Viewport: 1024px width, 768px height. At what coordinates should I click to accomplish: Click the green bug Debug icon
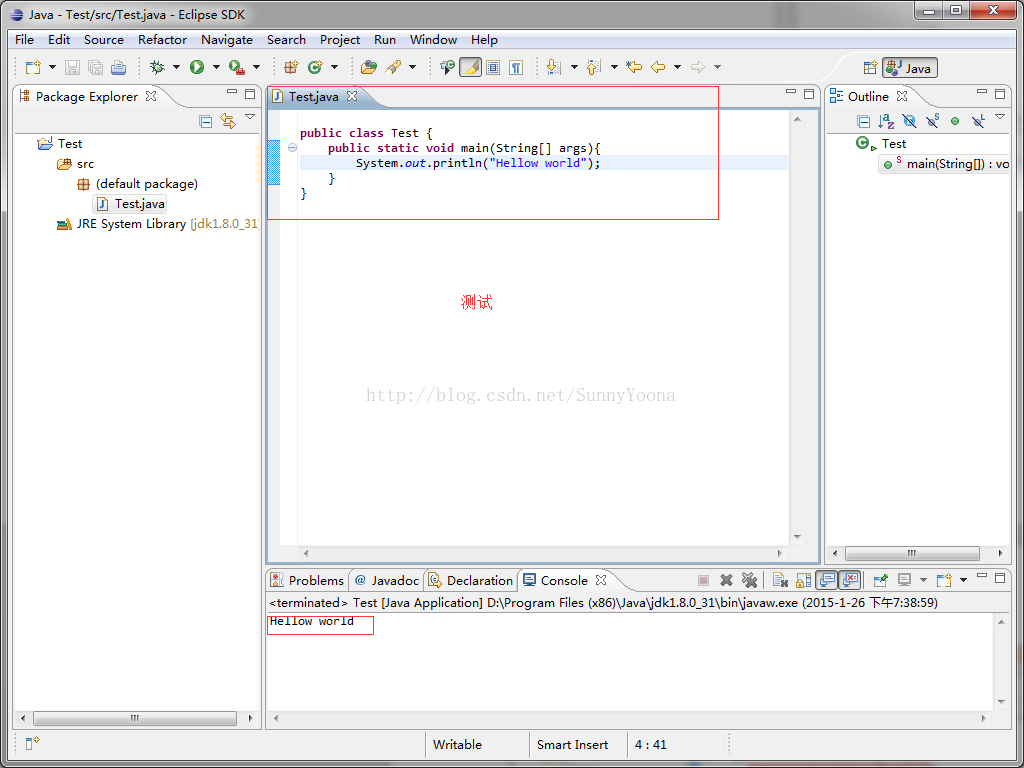point(157,67)
